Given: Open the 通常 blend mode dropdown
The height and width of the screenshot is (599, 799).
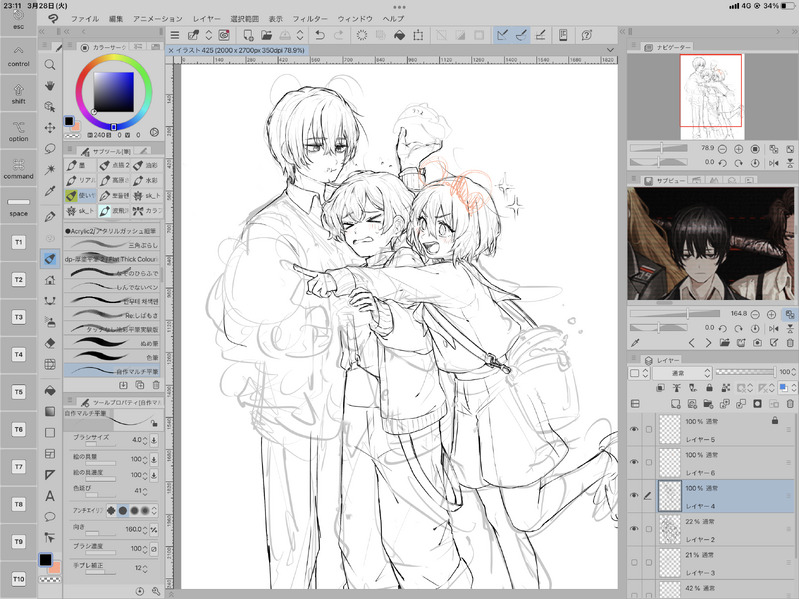Looking at the screenshot, I should click(681, 373).
